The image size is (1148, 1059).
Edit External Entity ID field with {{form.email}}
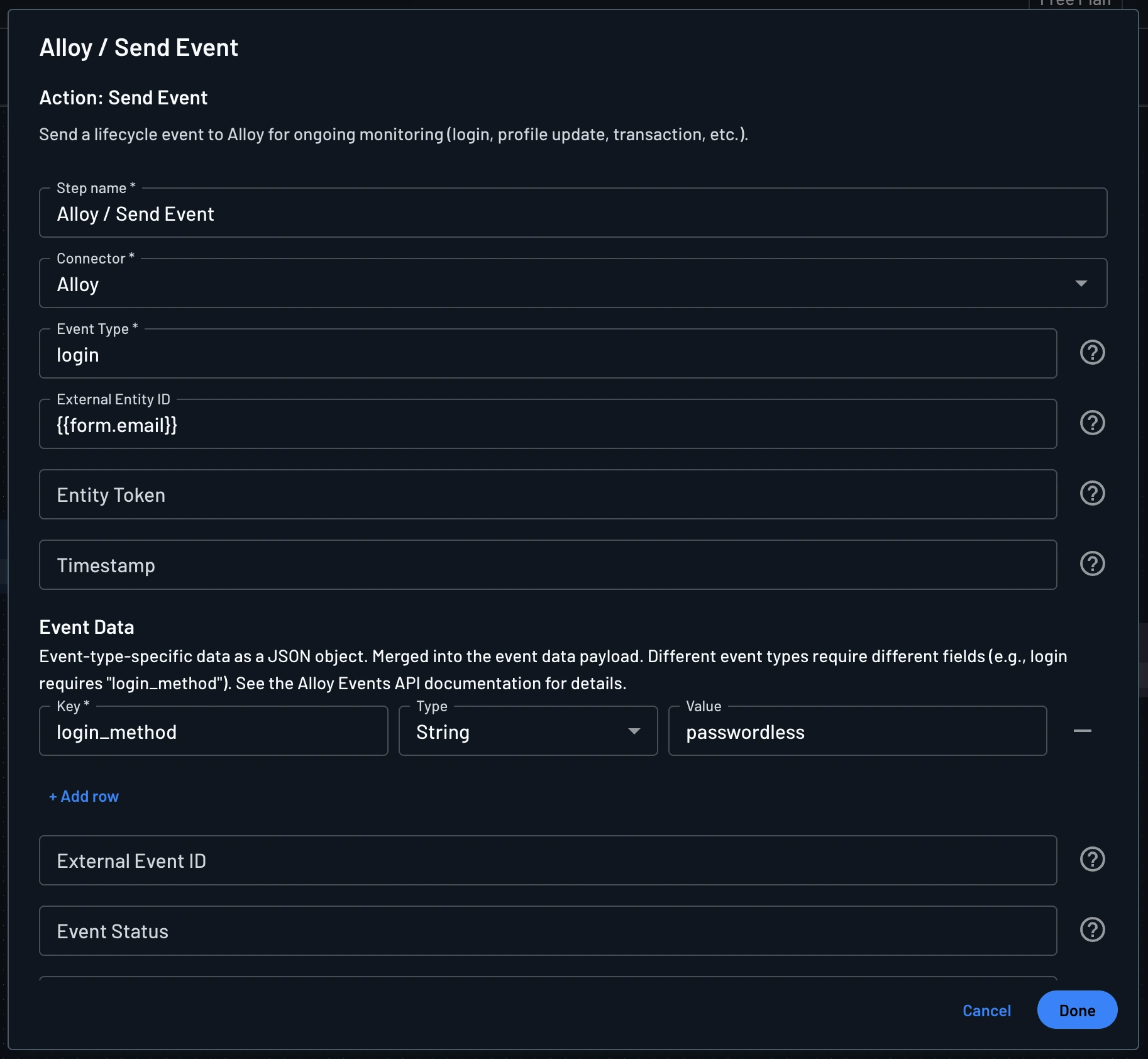[x=548, y=424]
